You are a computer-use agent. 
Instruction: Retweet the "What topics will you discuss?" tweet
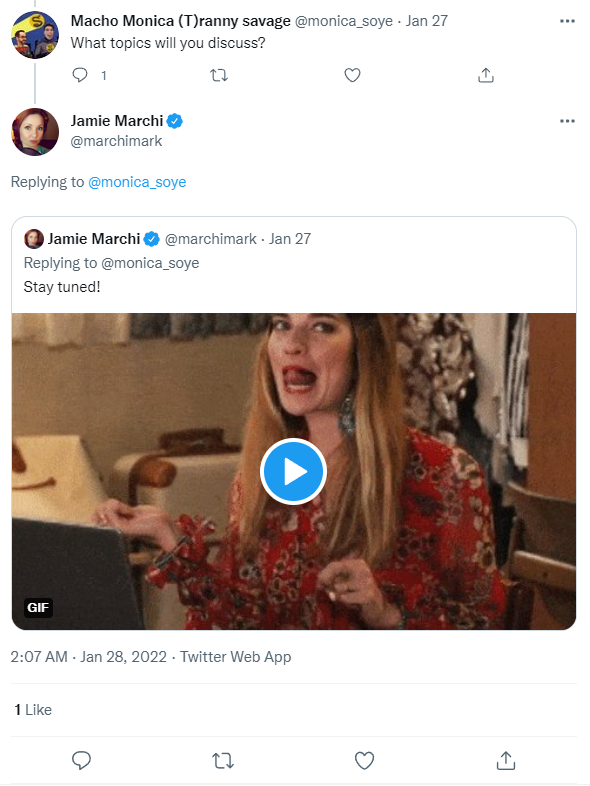coord(219,75)
